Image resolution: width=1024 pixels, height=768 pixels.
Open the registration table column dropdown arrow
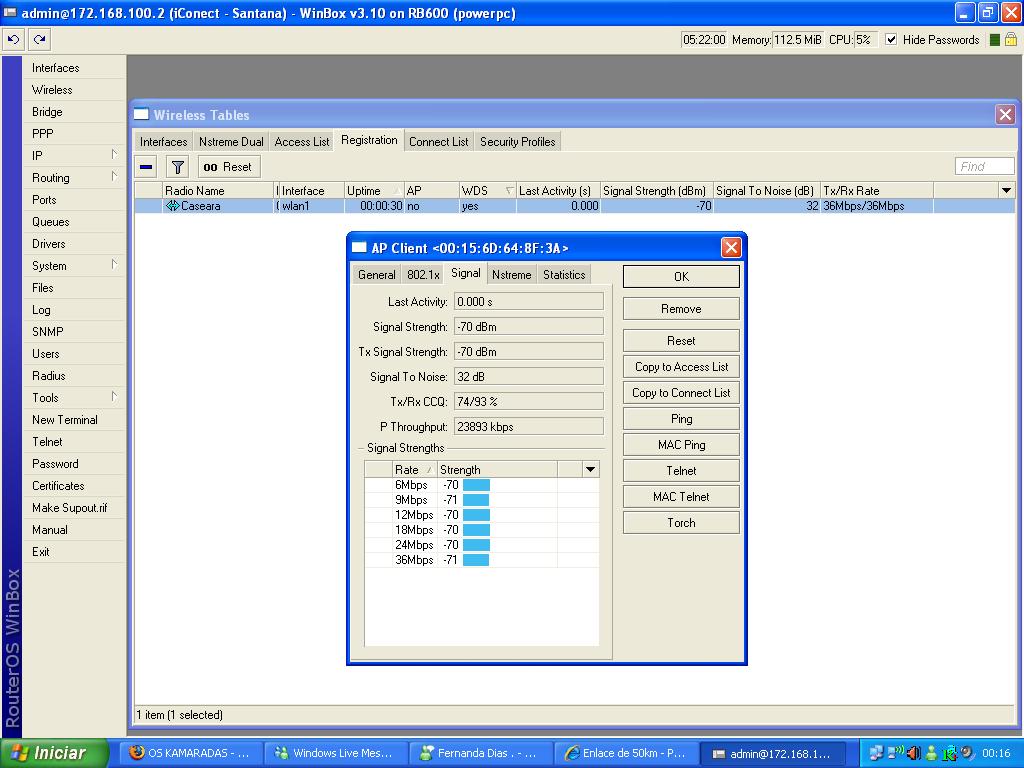pos(1005,190)
